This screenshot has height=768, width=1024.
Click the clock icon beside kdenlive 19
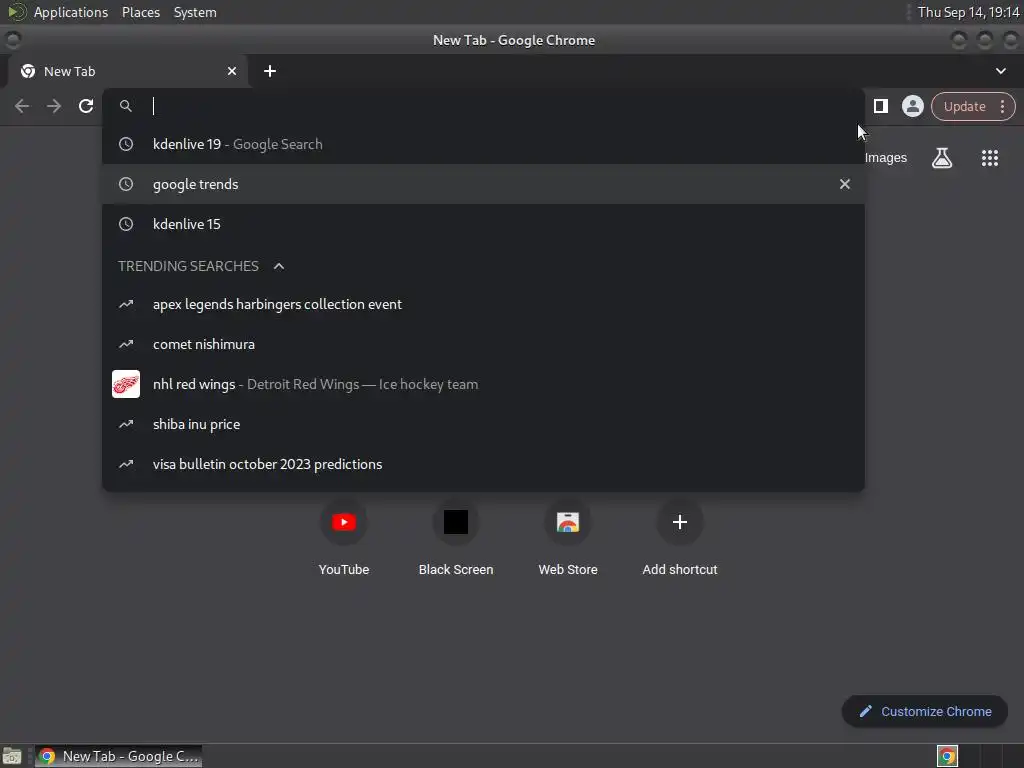(x=126, y=144)
